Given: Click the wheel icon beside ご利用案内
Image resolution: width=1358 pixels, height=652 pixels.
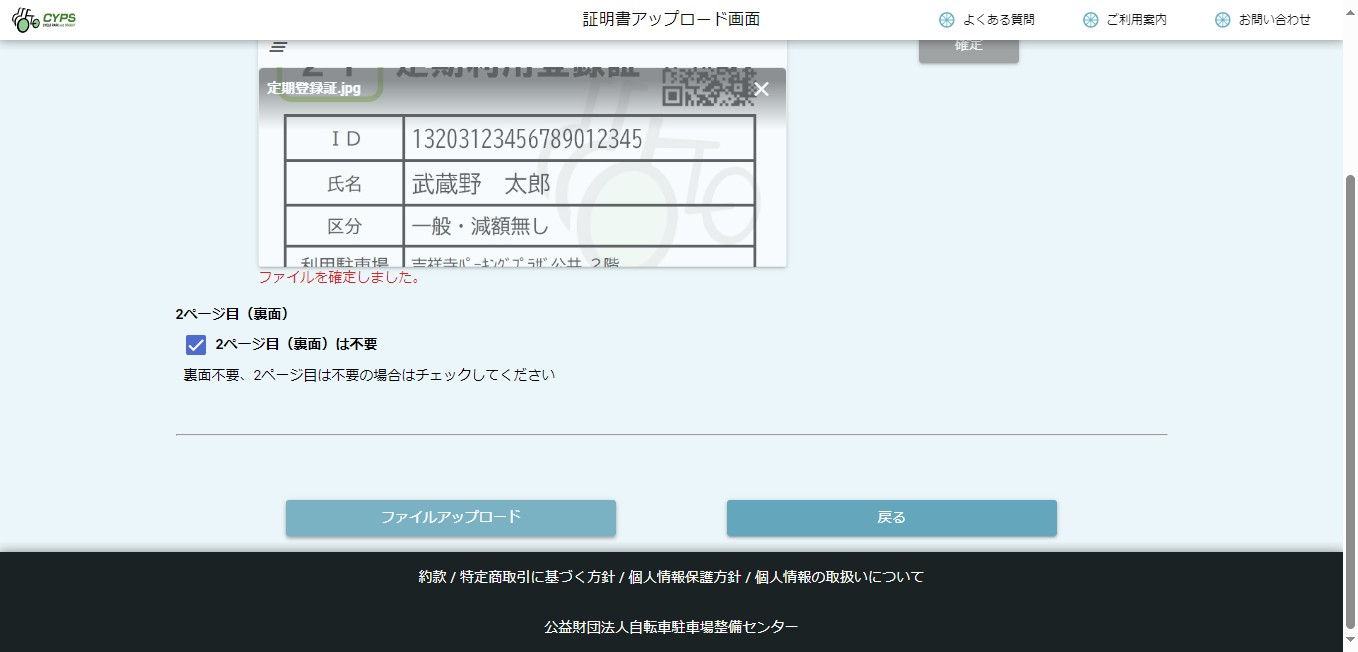Looking at the screenshot, I should pos(1090,20).
